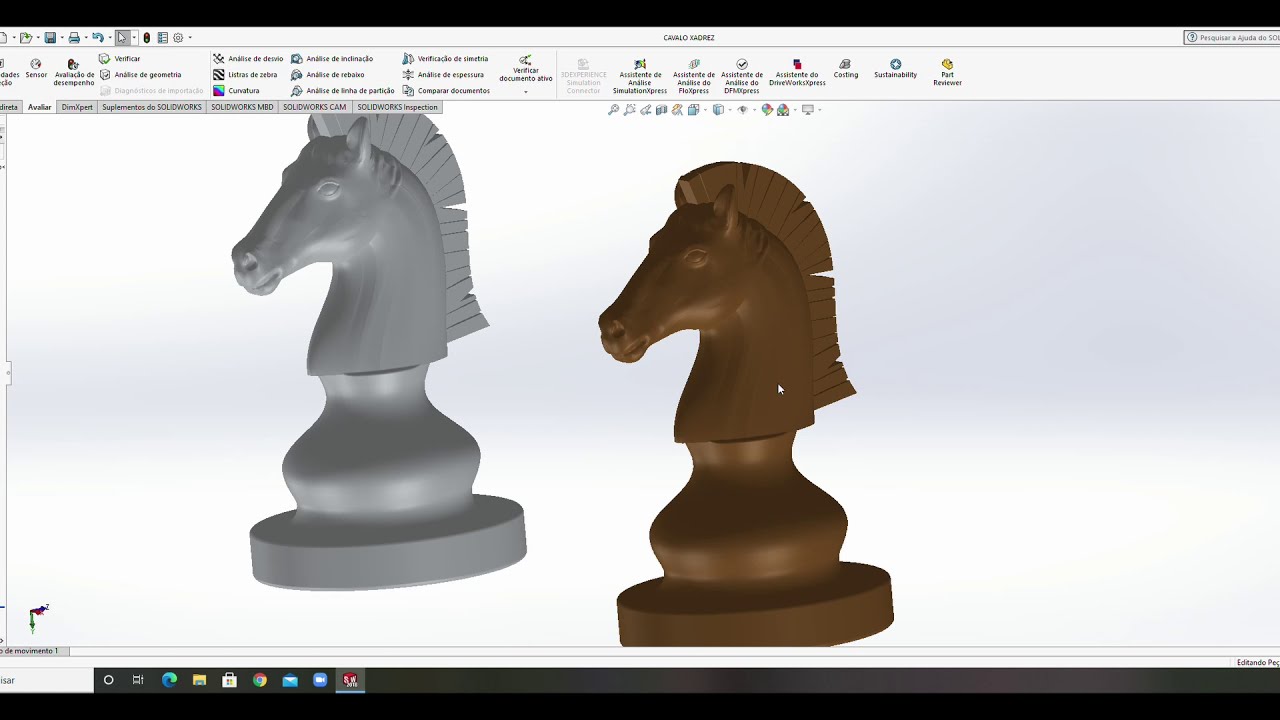The image size is (1280, 720).
Task: Open the Options gear icon
Action: point(178,38)
